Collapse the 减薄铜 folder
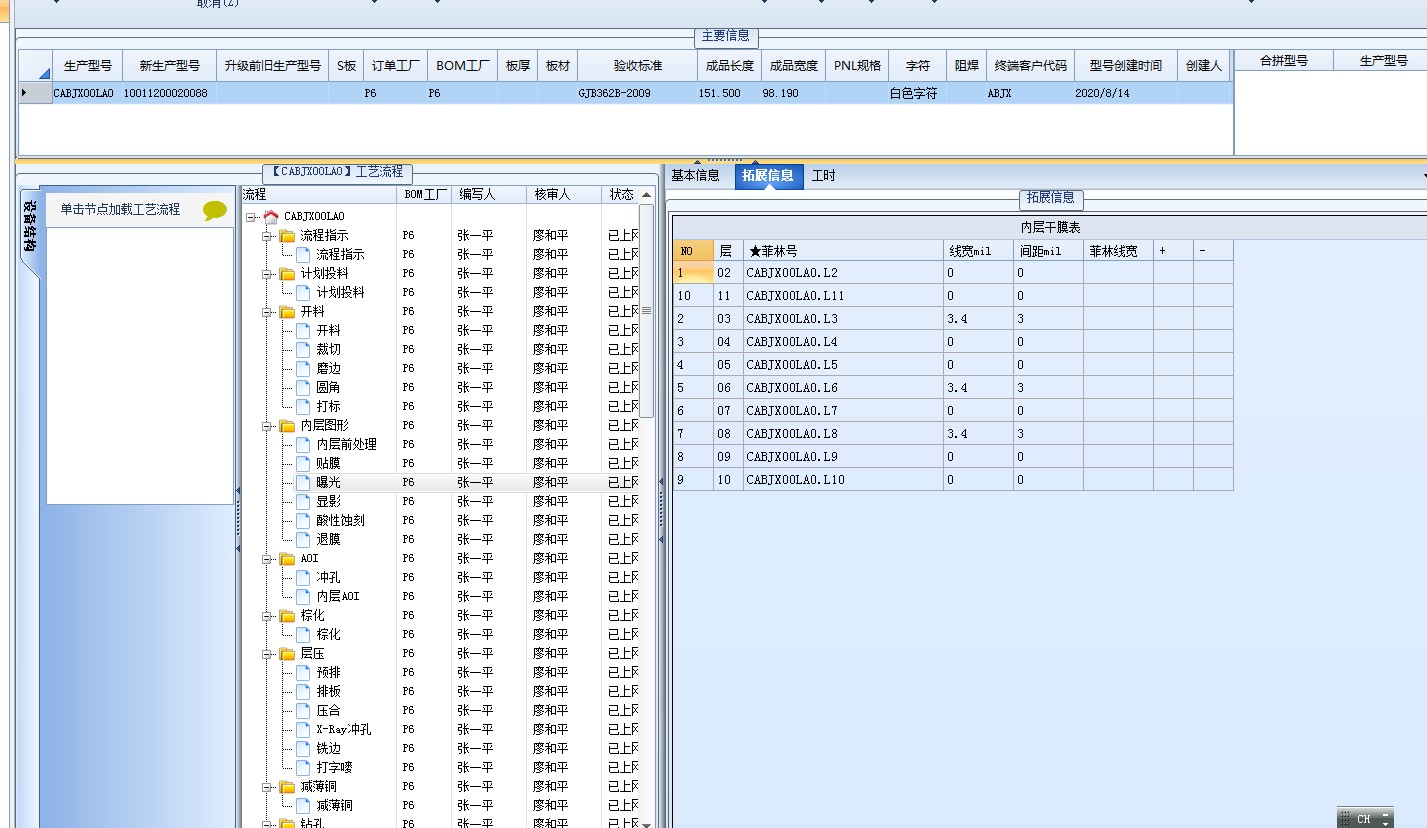The width and height of the screenshot is (1427, 828). click(x=267, y=786)
